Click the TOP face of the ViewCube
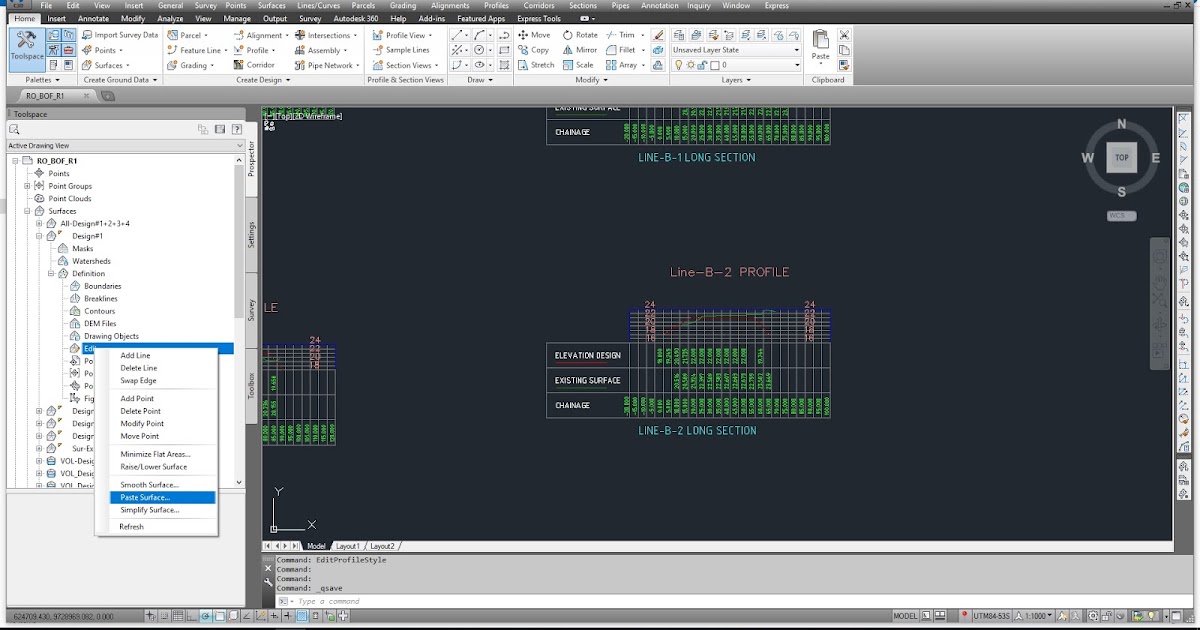The image size is (1200, 630). click(1121, 157)
